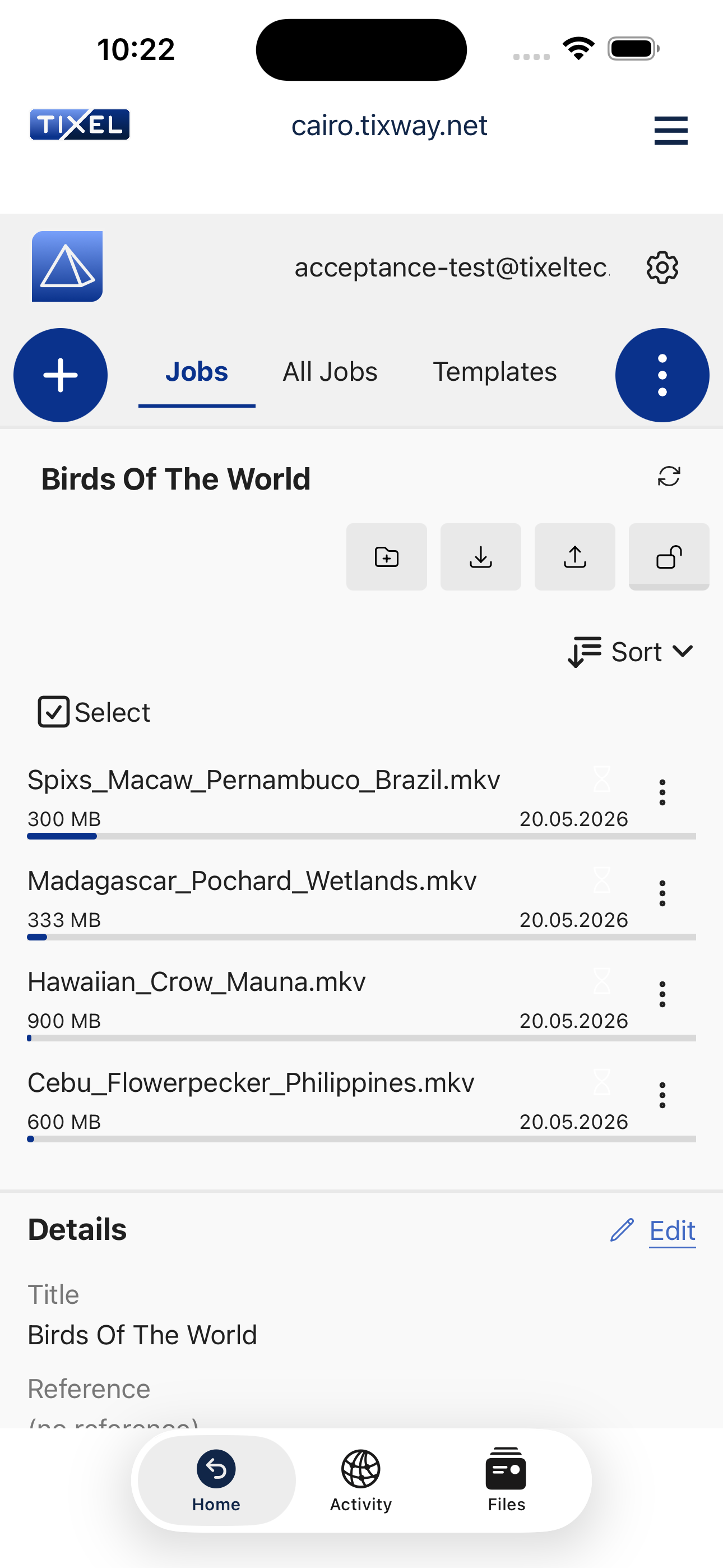The image size is (723, 1568).
Task: Open the Activity tab in bottom bar
Action: 361,1480
